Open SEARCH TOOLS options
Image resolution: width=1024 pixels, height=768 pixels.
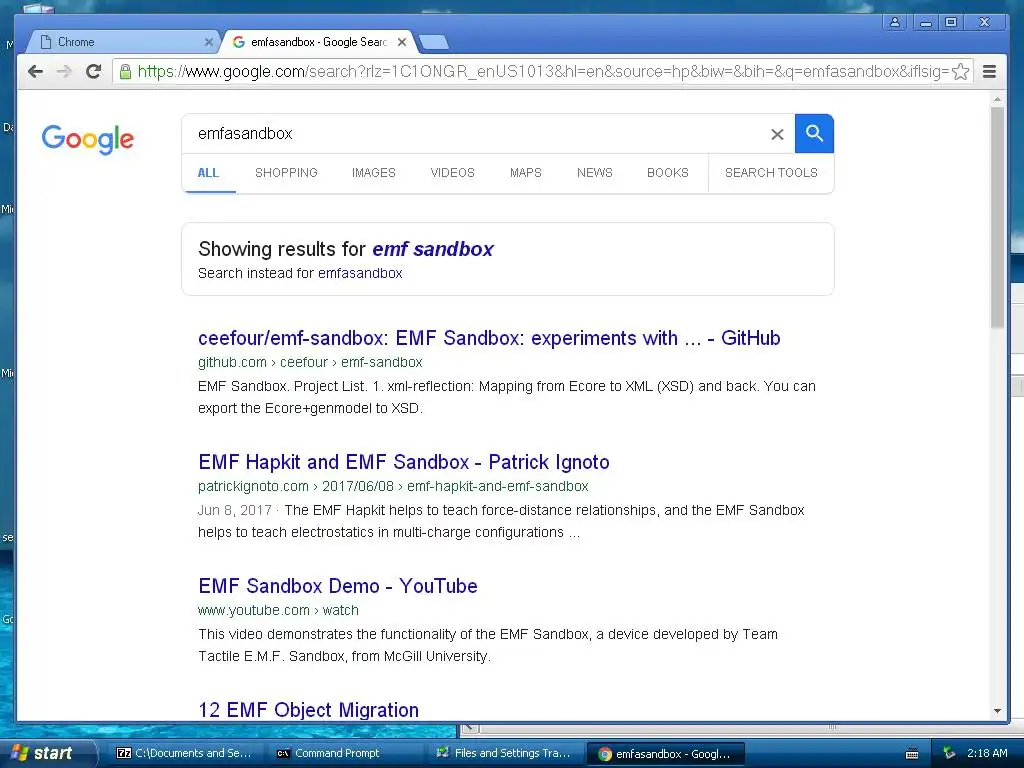tap(771, 173)
